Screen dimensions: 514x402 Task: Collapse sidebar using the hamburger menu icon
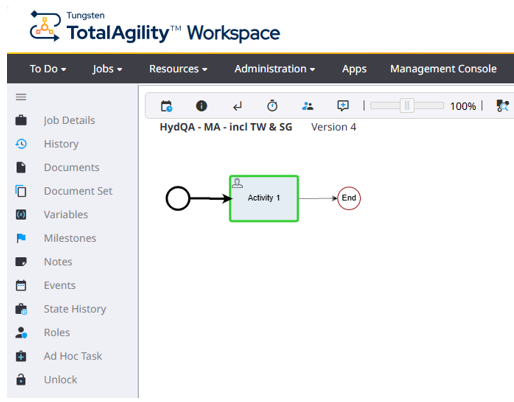[21, 97]
